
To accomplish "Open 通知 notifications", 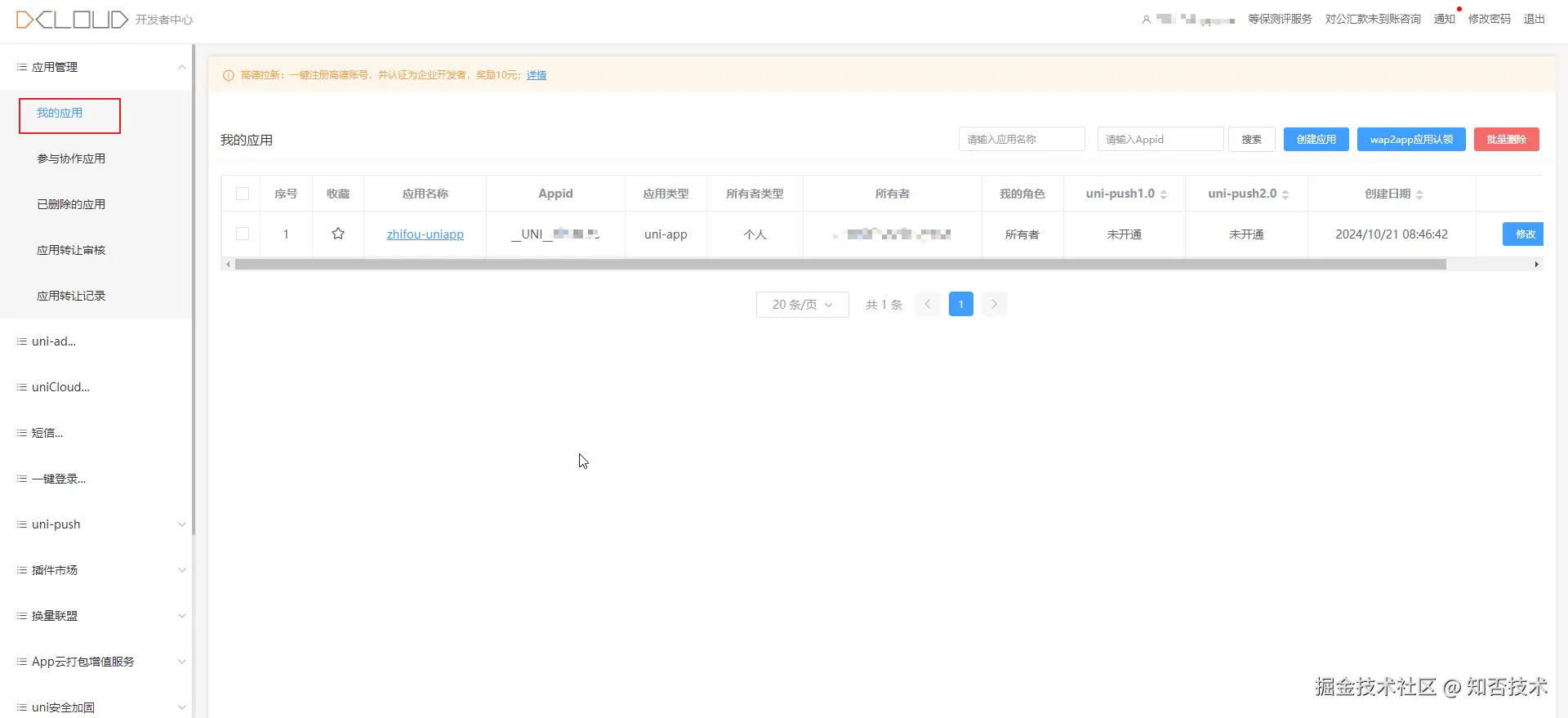I will 1445,19.
